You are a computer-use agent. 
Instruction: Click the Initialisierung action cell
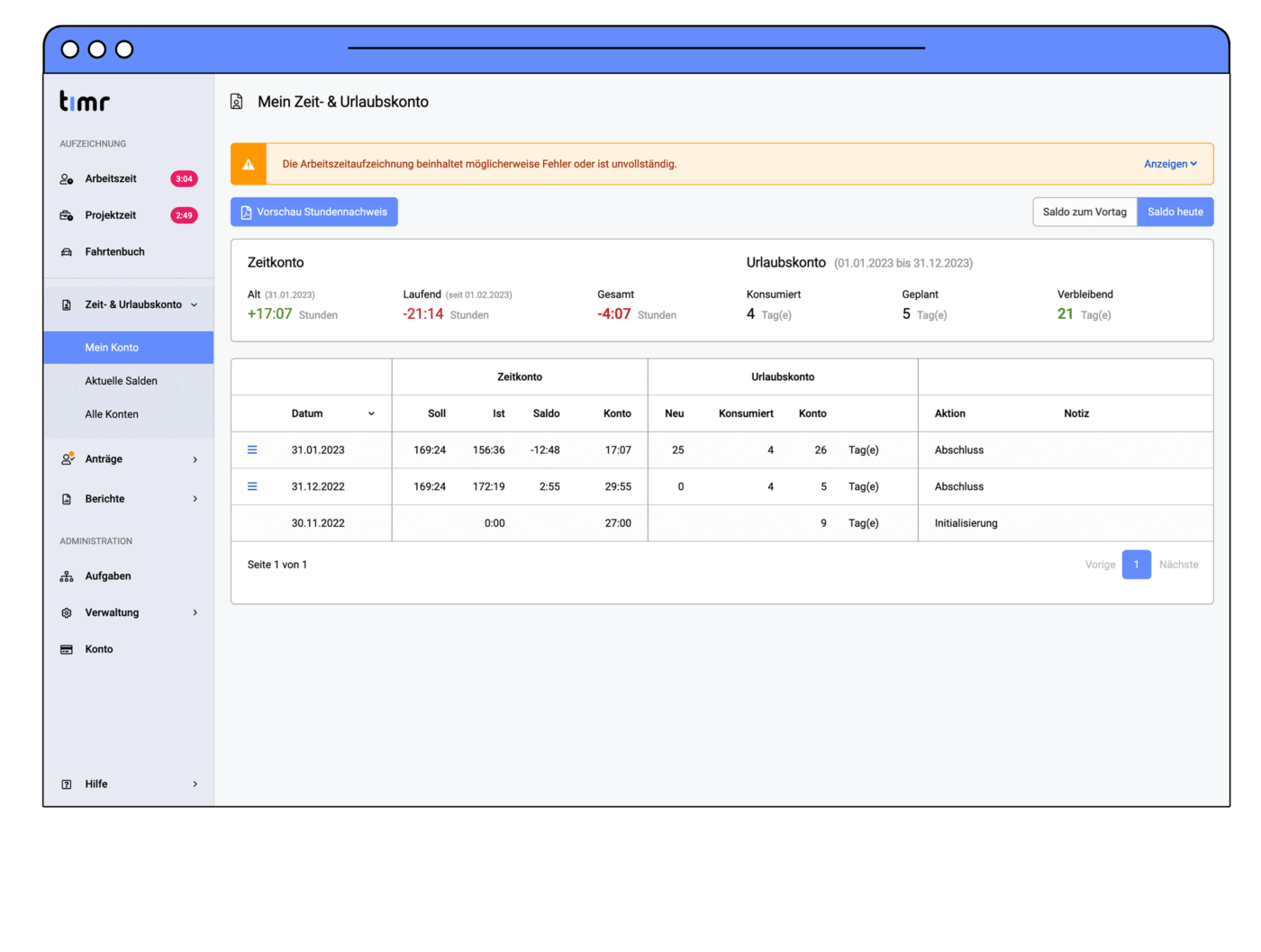point(966,523)
